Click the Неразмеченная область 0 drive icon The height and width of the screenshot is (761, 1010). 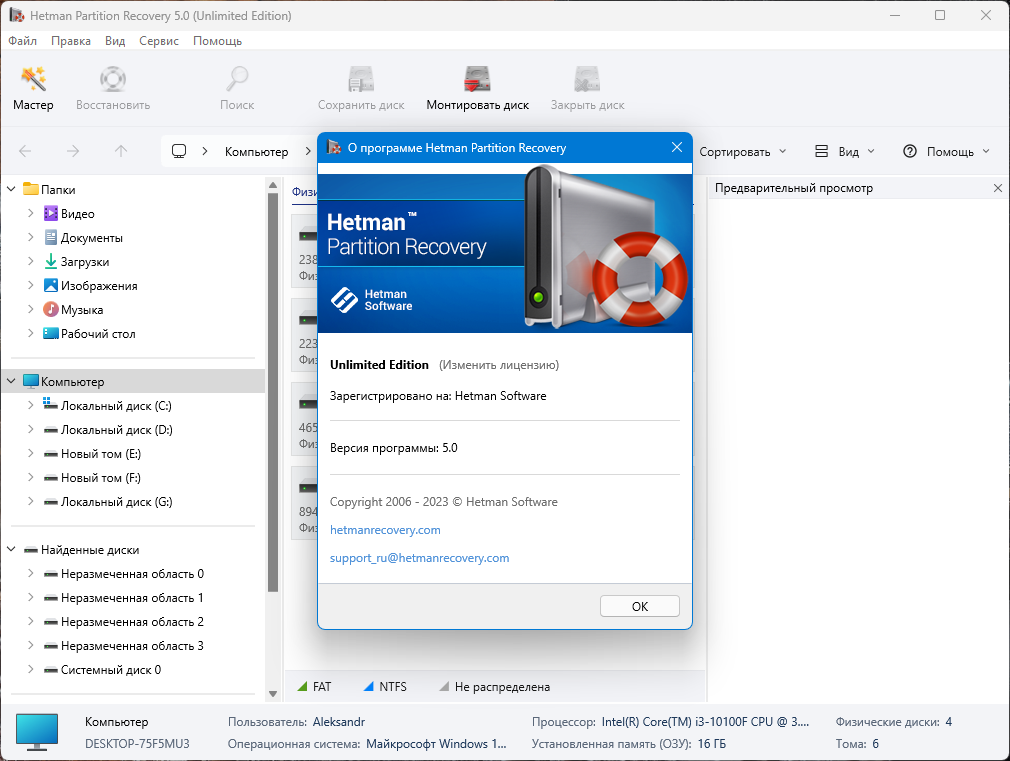click(51, 573)
